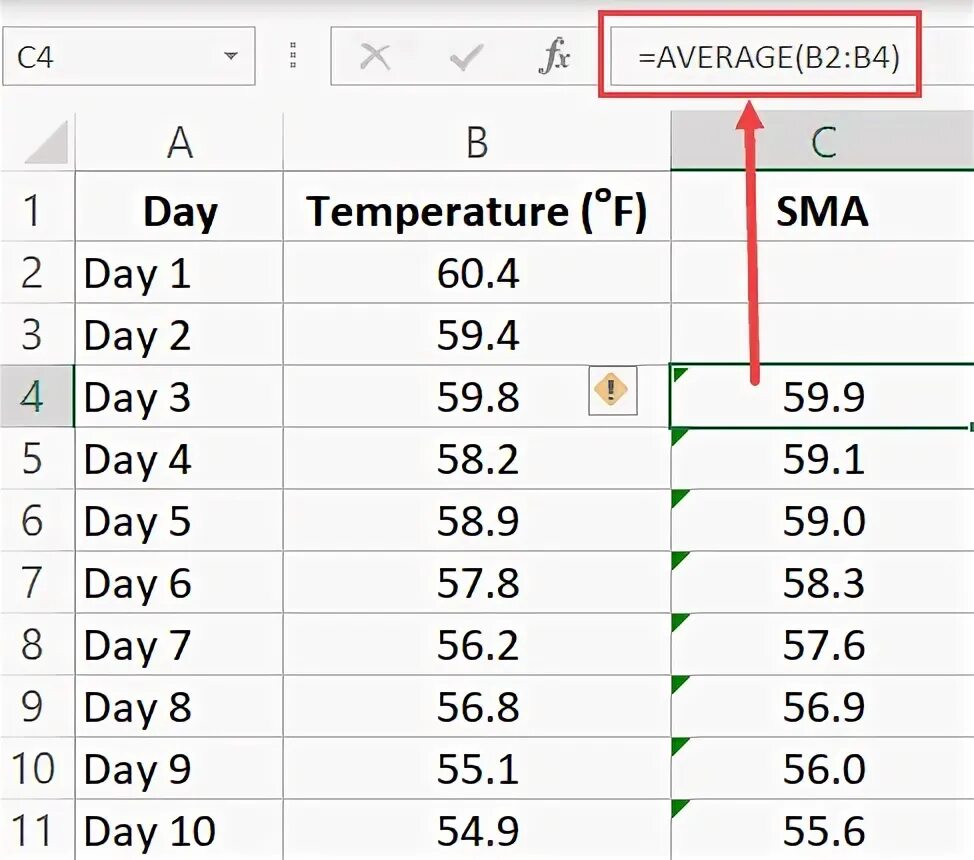Click the Temperature (°F) header cell
The image size is (974, 860).
(477, 212)
